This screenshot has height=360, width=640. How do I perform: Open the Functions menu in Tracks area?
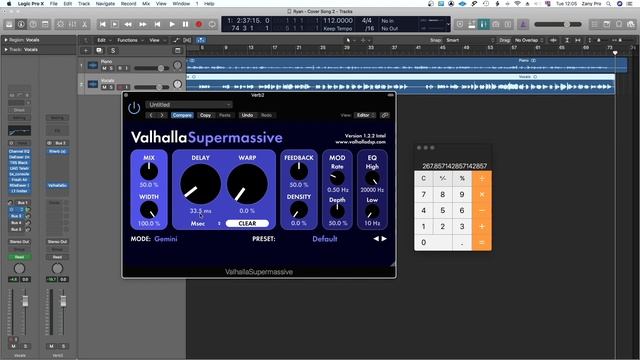pos(129,40)
